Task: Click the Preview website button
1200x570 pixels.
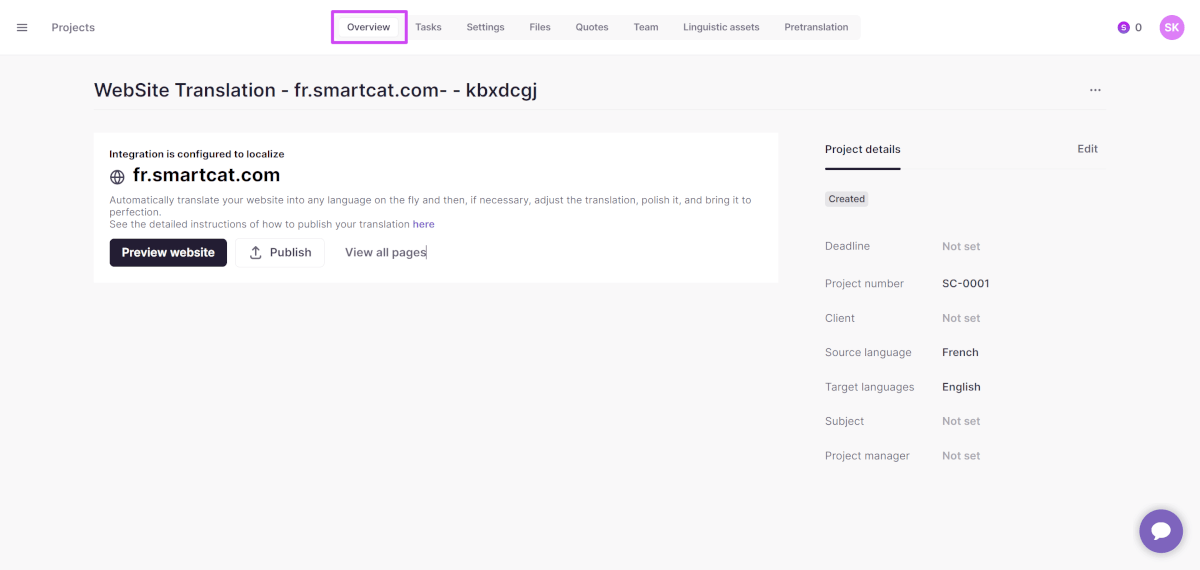Action: (168, 252)
